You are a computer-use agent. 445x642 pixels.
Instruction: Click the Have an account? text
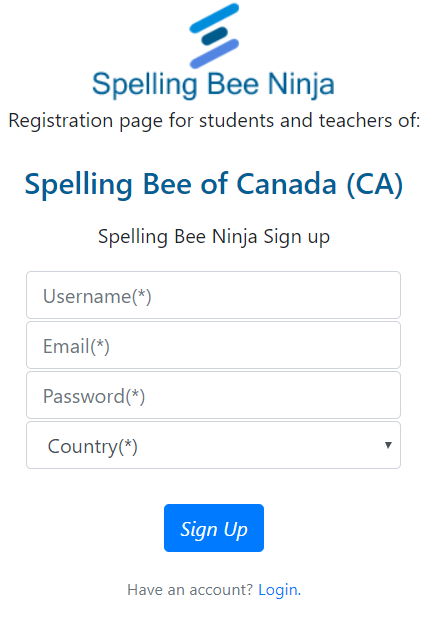(190, 590)
